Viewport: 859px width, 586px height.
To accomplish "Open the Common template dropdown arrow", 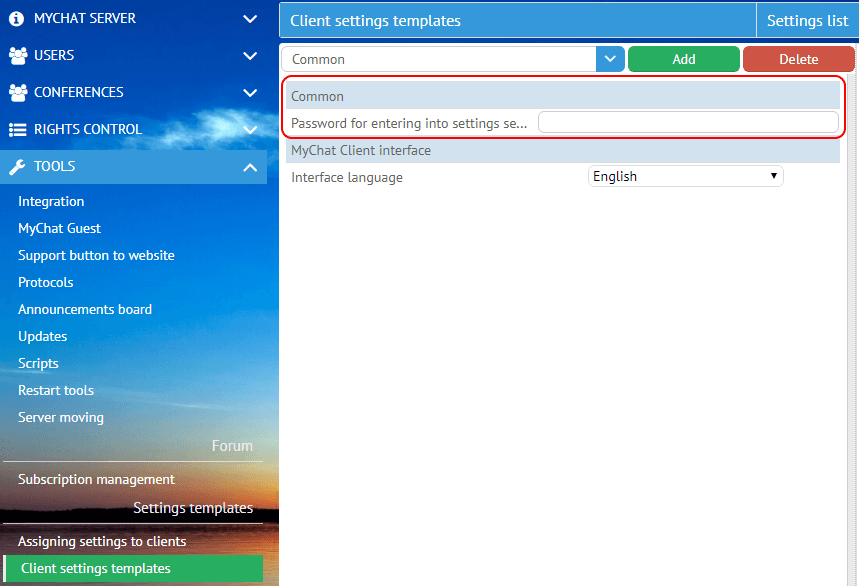I will 610,59.
